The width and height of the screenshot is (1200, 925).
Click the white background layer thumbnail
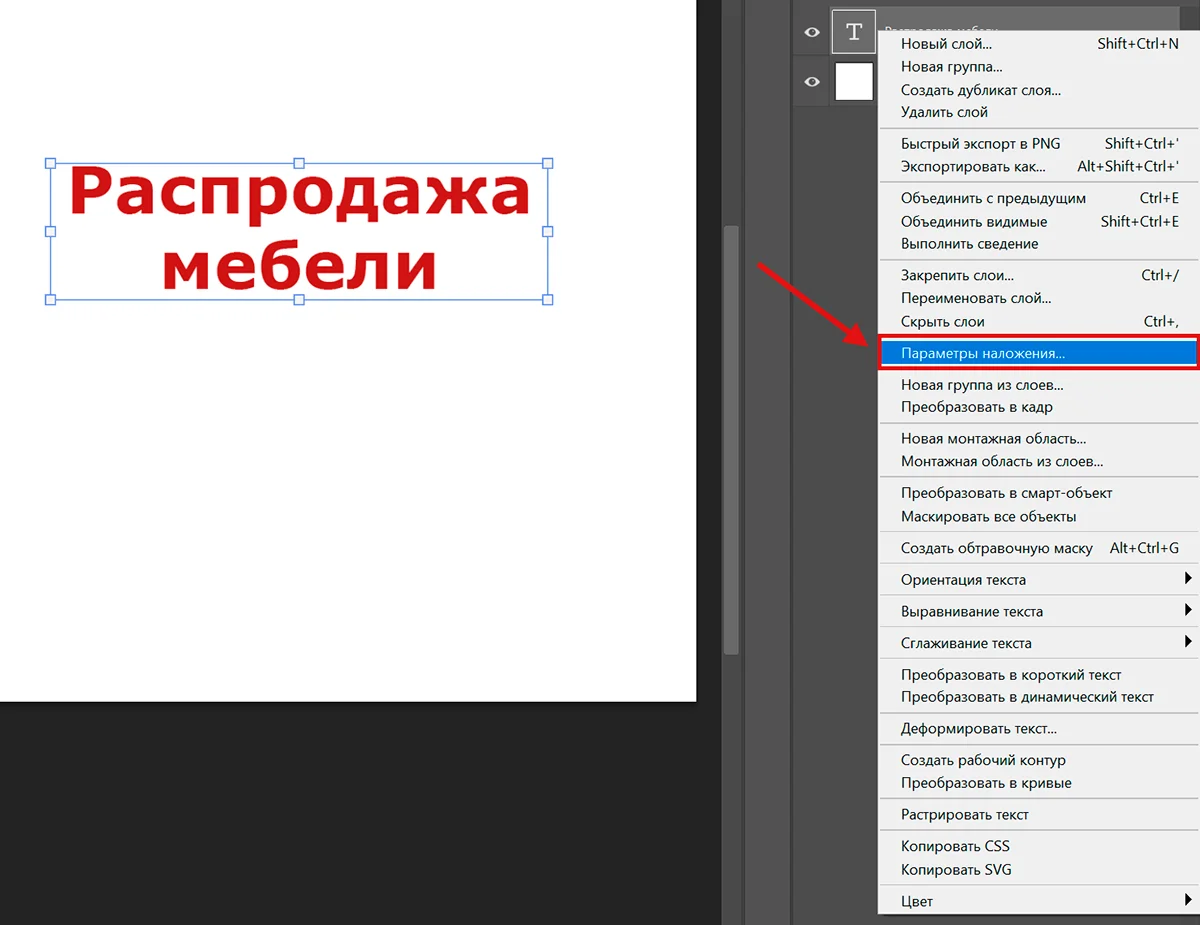point(854,81)
